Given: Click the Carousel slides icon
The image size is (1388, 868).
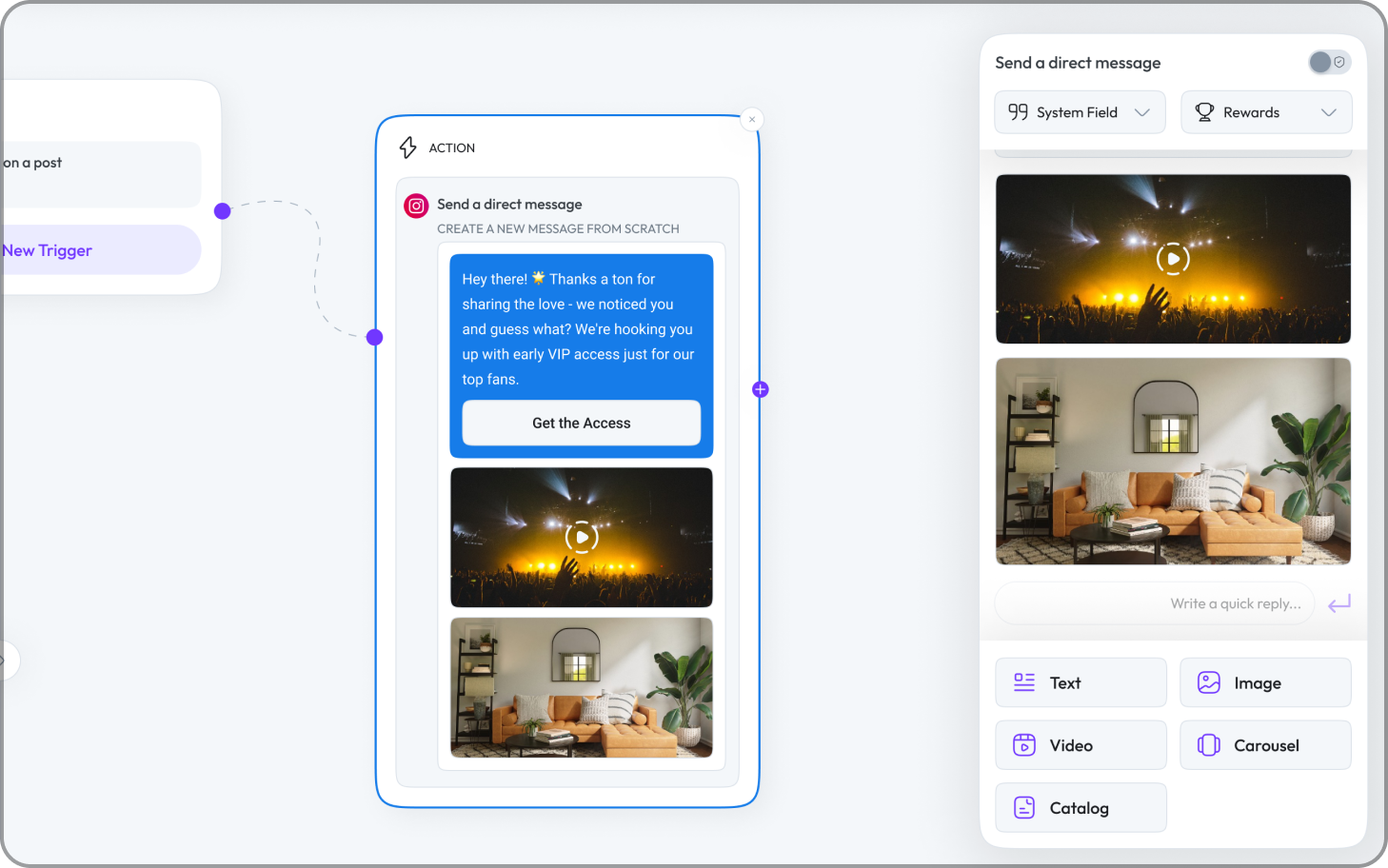Looking at the screenshot, I should (1209, 745).
